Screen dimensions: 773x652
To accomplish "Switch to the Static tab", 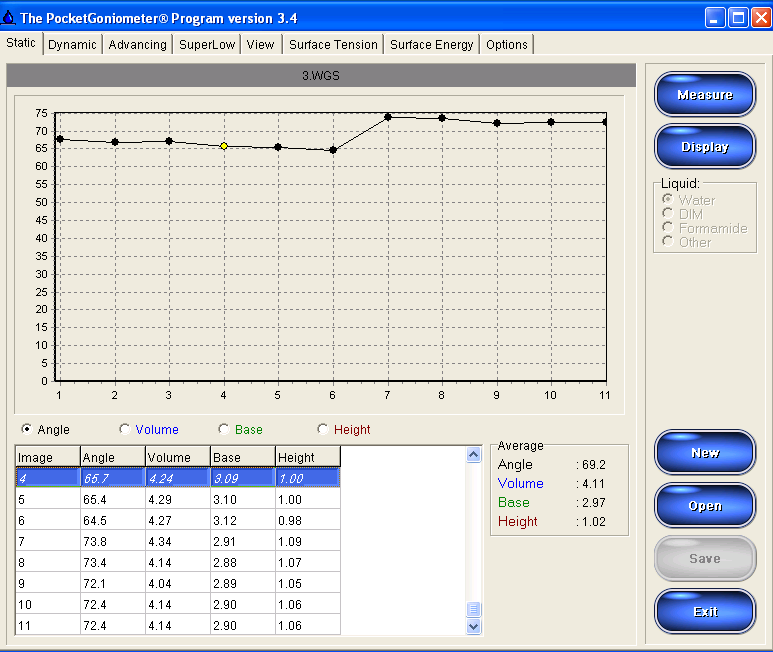I will 21,43.
